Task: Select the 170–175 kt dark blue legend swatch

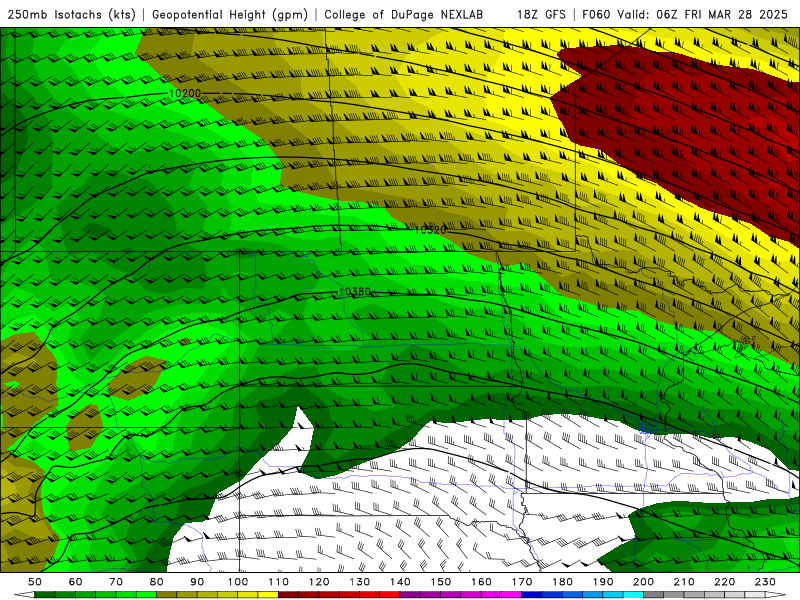Action: 532,595
